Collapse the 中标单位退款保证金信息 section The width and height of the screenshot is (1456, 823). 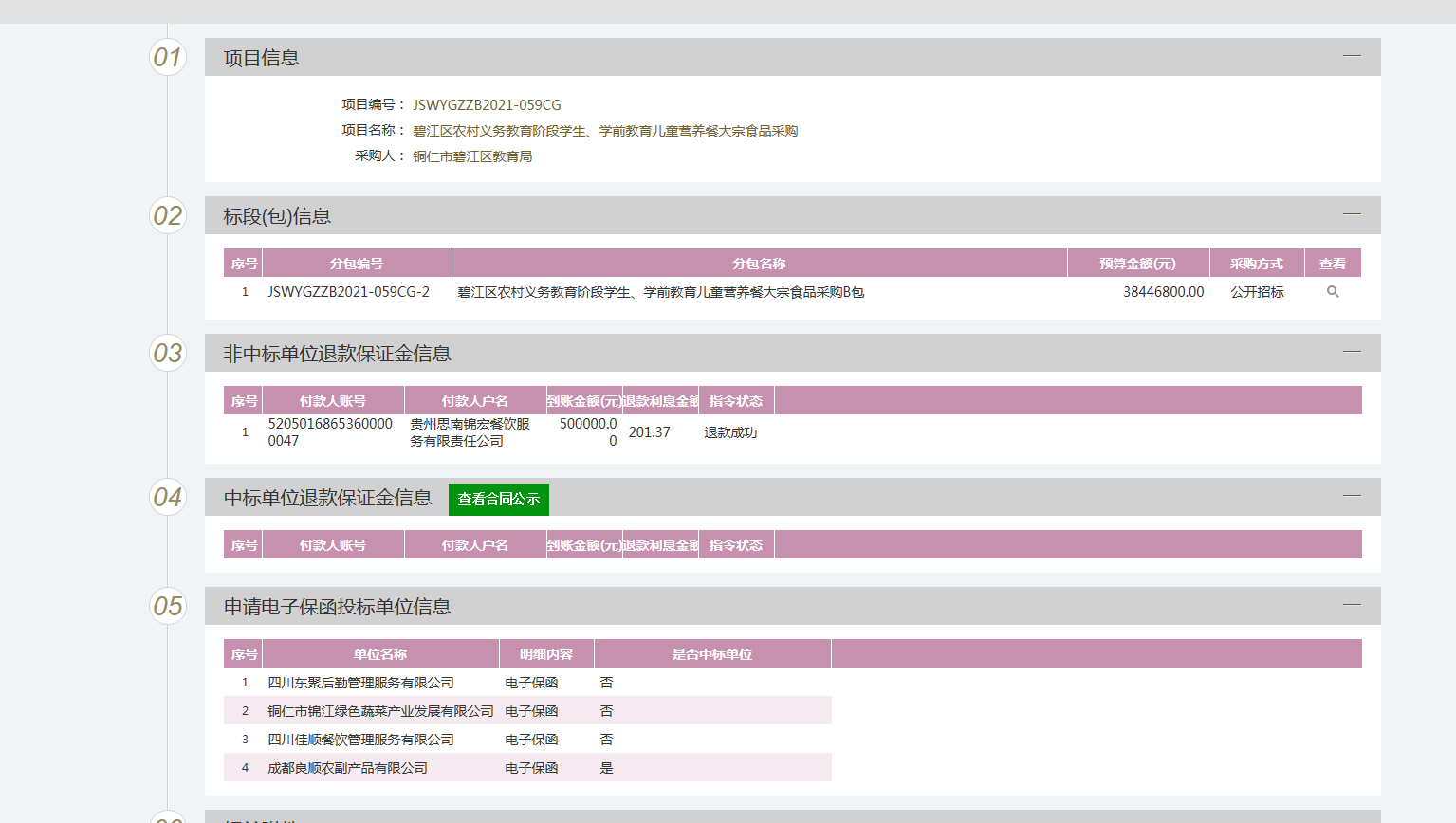tap(1352, 496)
